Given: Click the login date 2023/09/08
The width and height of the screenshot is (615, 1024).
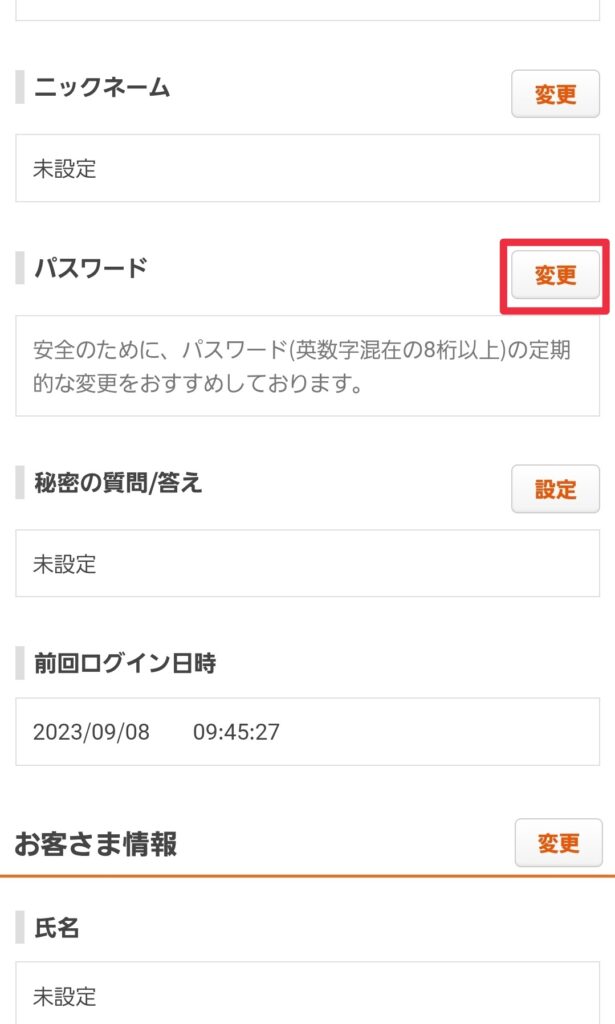Looking at the screenshot, I should click(91, 732).
